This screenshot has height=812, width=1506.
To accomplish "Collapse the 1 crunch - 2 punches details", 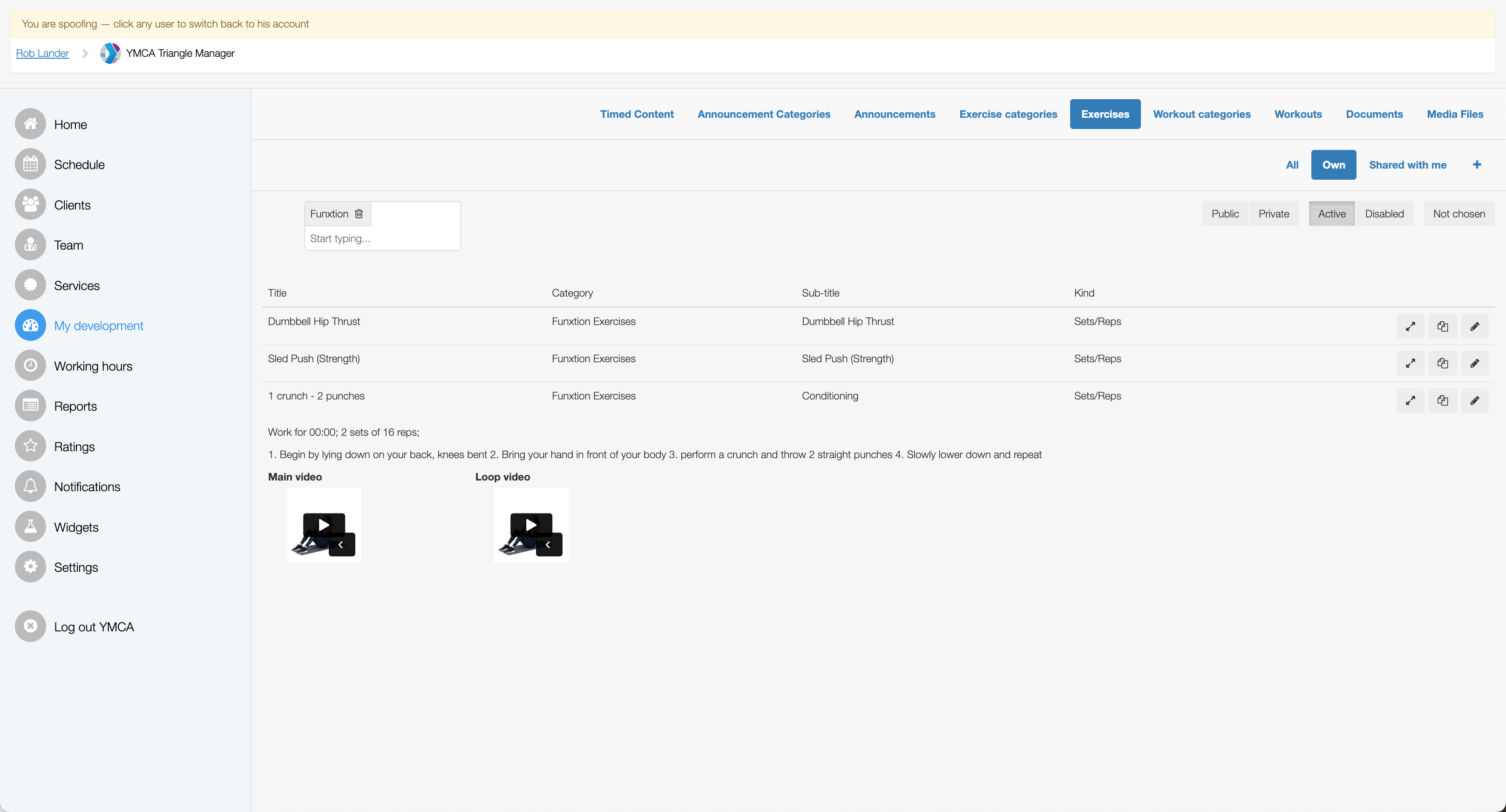I will 1410,401.
